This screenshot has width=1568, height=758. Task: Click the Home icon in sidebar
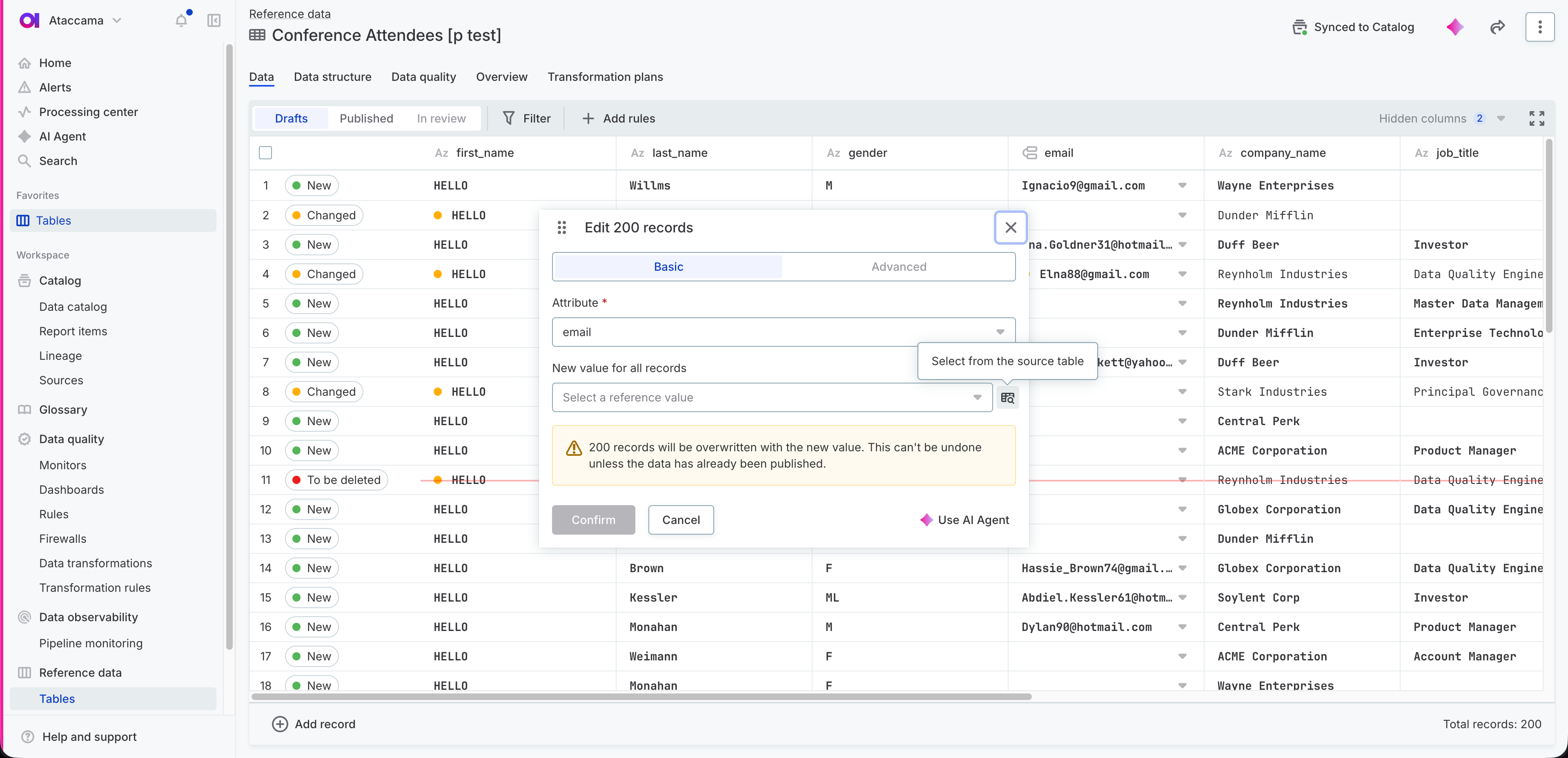click(24, 63)
